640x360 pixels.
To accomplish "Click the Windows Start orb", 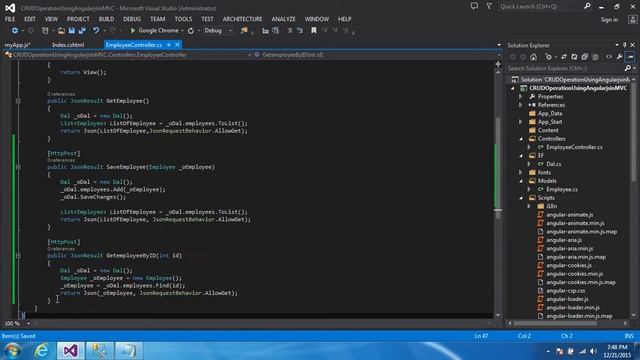I will coord(12,351).
